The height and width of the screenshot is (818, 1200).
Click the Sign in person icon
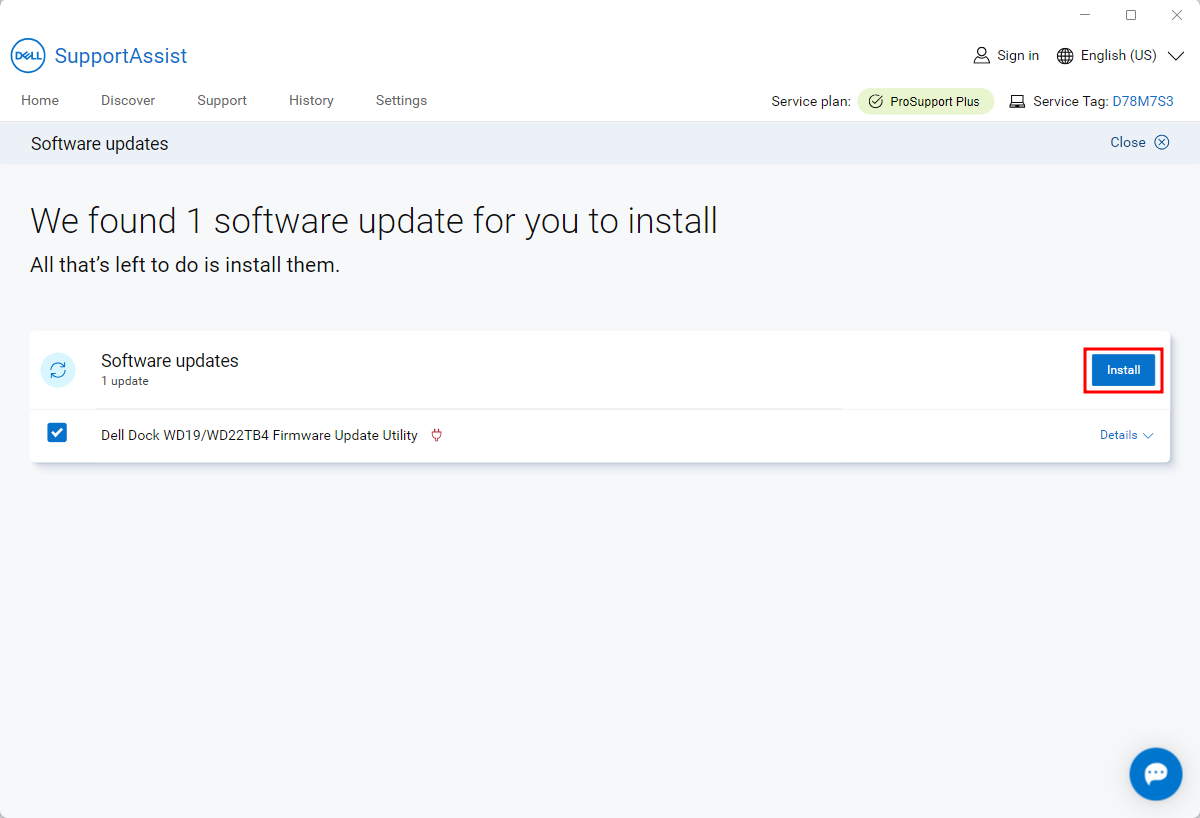tap(982, 55)
